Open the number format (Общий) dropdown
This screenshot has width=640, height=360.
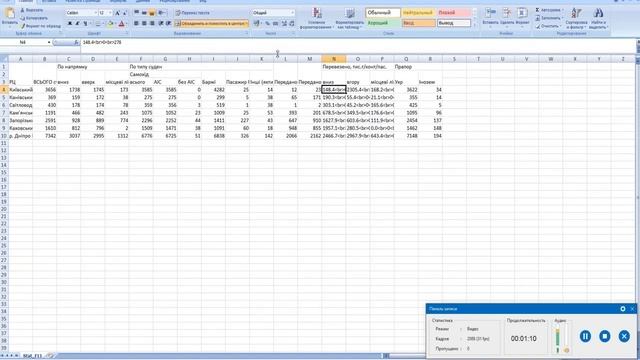point(292,13)
